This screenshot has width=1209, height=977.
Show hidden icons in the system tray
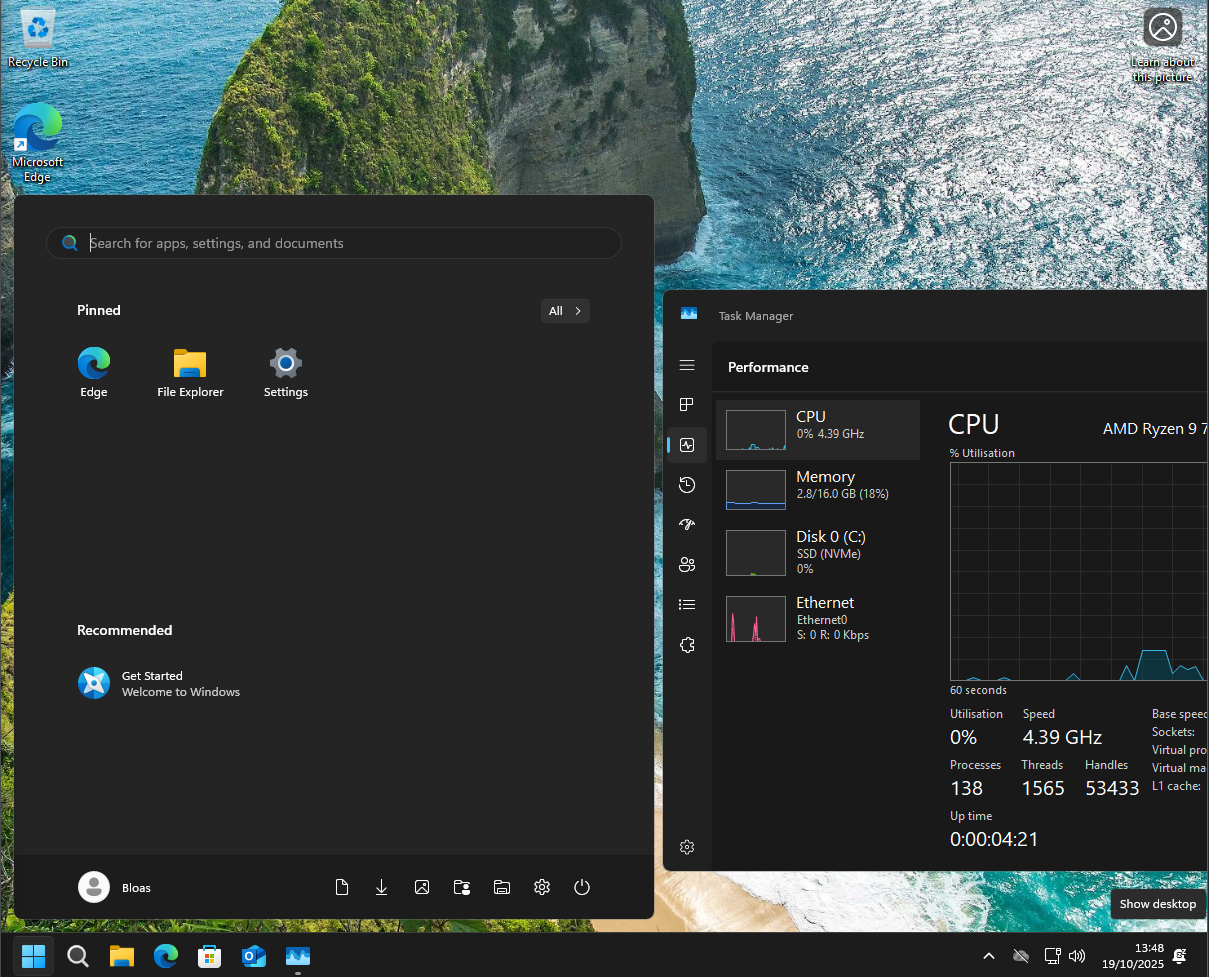pyautogui.click(x=989, y=956)
